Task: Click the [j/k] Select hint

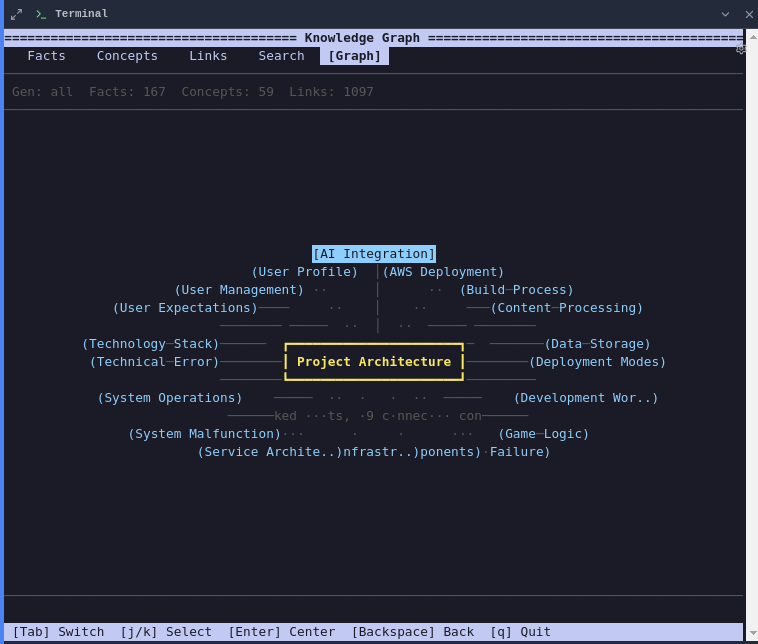Action: click(x=166, y=632)
